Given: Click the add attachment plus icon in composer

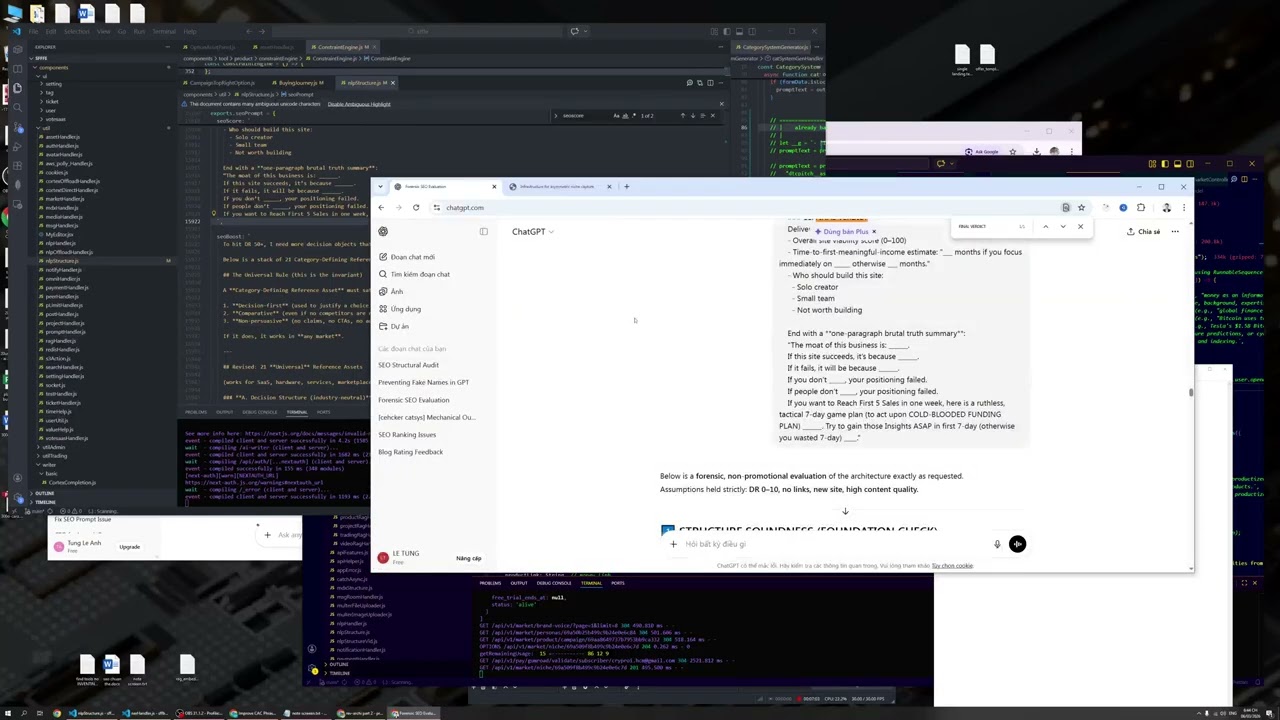Looking at the screenshot, I should pos(673,544).
